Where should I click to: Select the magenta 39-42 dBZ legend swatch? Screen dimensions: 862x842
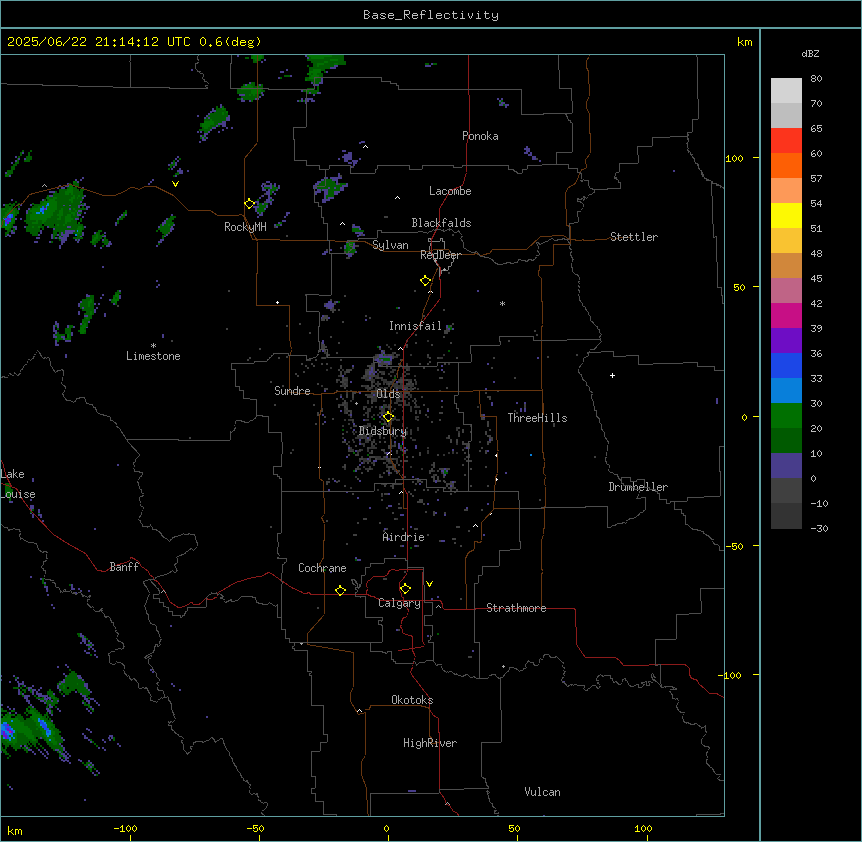point(786,315)
